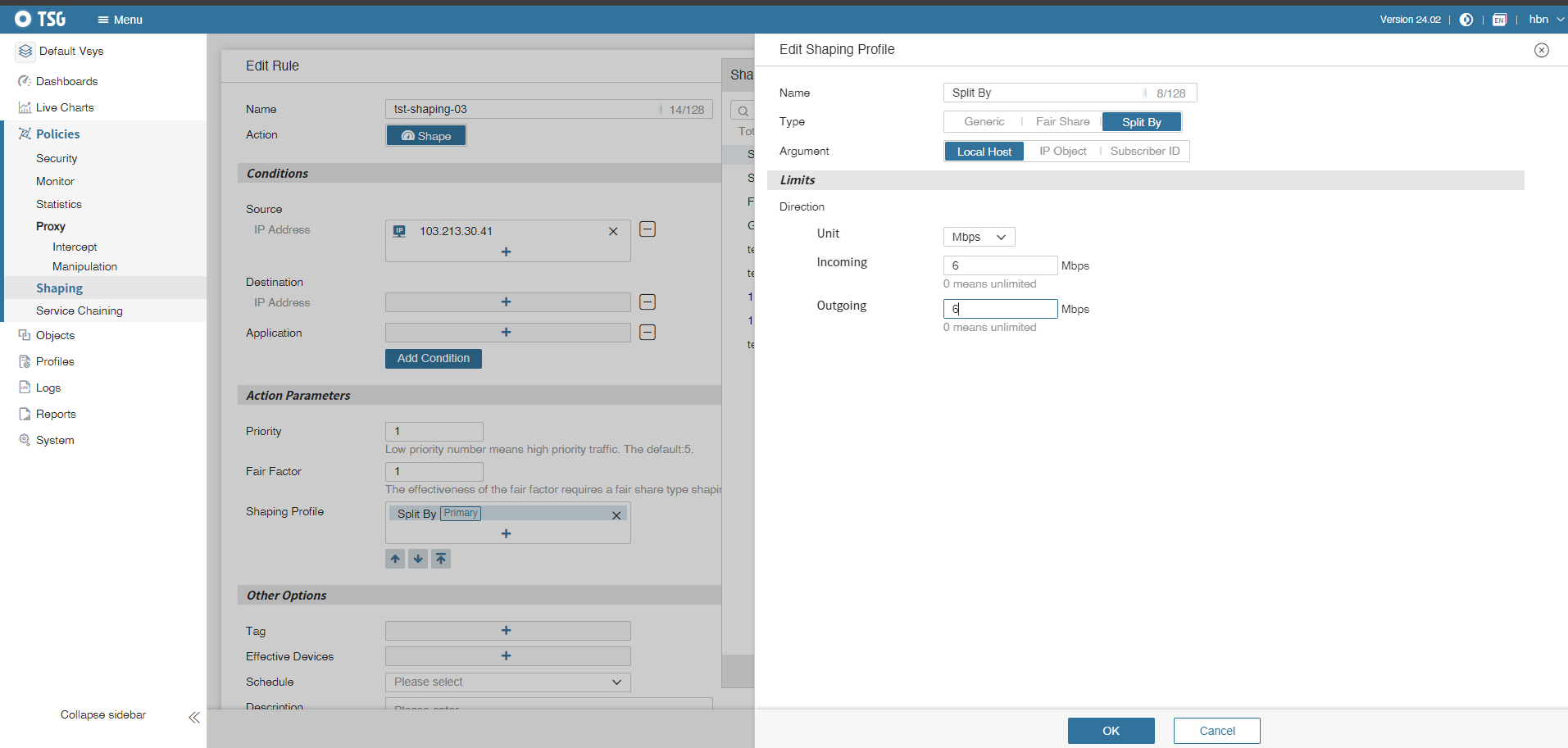1568x748 pixels.
Task: Close the Edit Shaping Profile panel
Action: [x=1541, y=50]
